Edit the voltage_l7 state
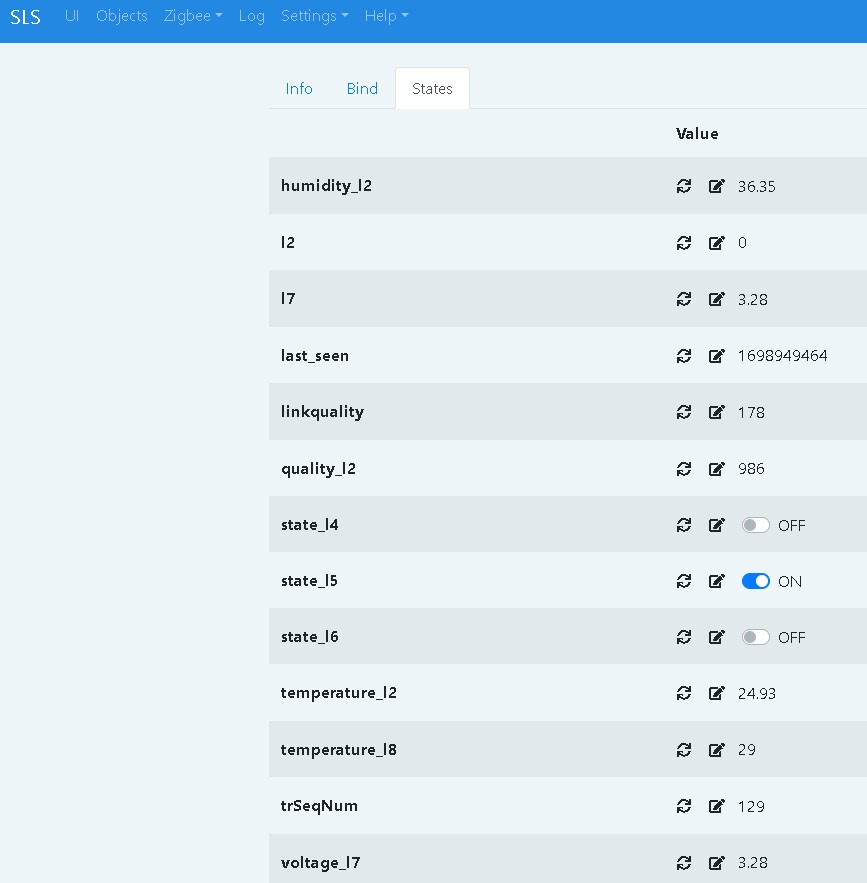This screenshot has height=883, width=867. (x=716, y=863)
